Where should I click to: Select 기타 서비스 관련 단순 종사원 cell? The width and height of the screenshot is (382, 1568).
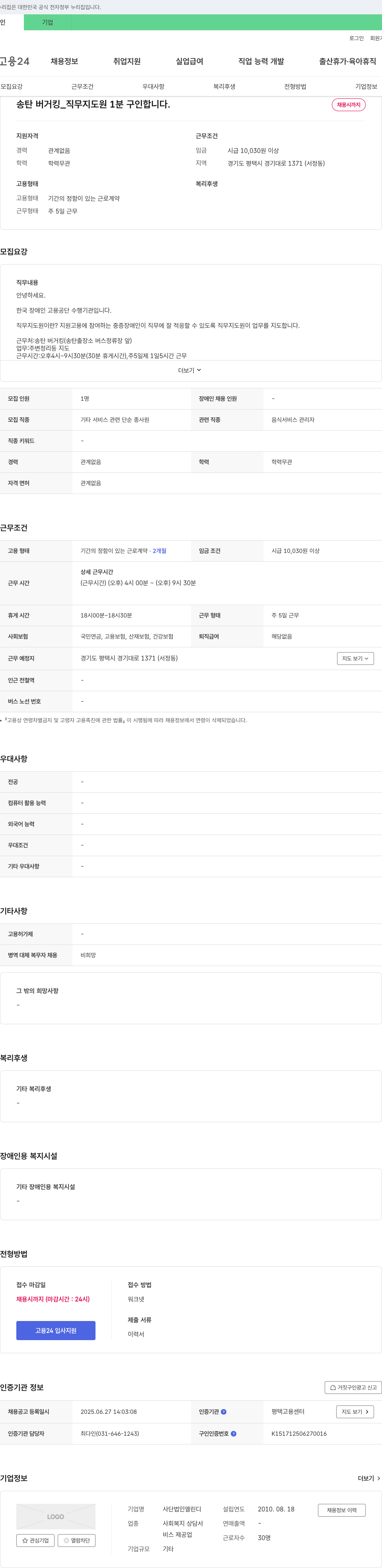[114, 420]
